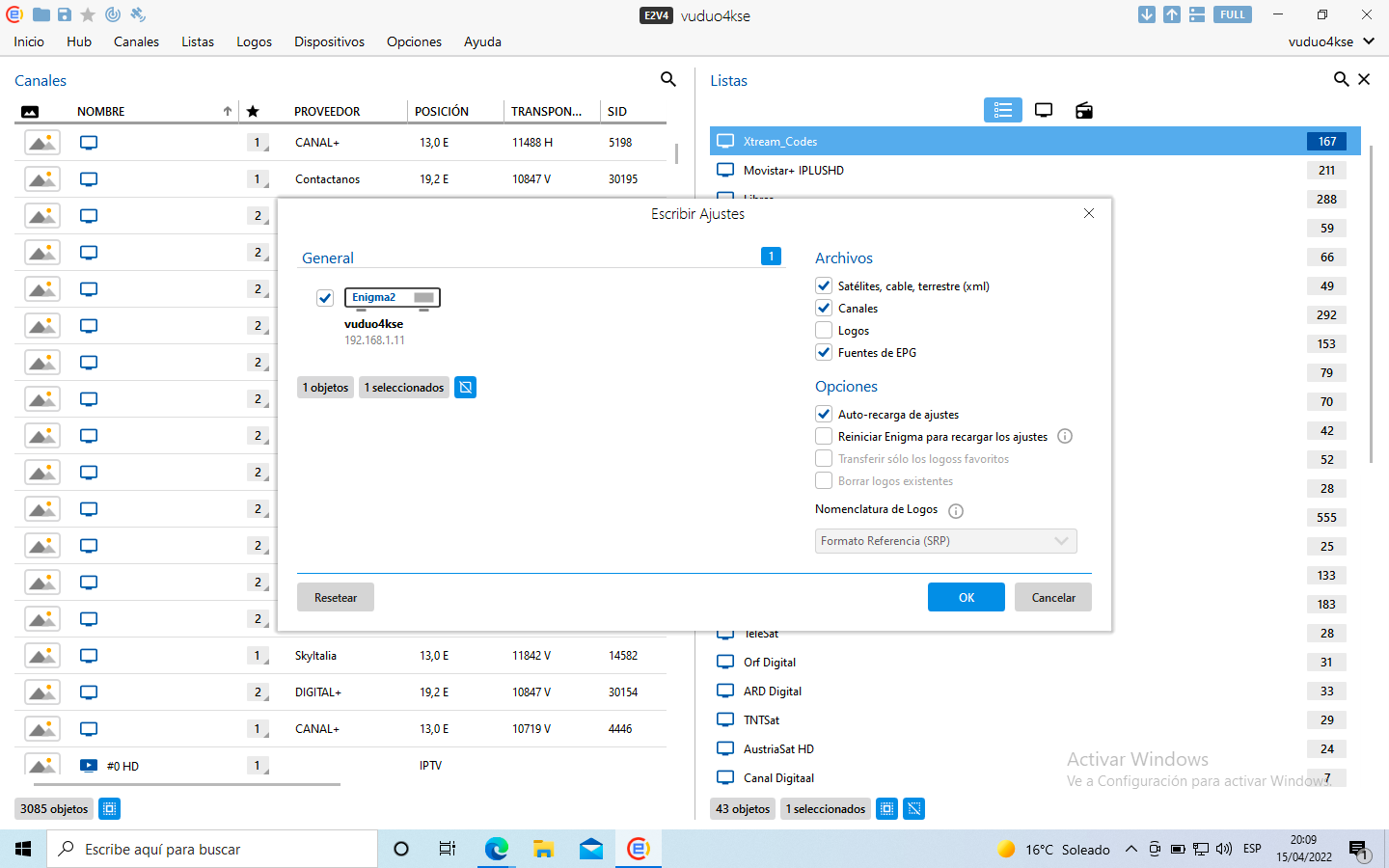Enable the Logos checkbox
This screenshot has height=868, width=1389.
click(824, 331)
